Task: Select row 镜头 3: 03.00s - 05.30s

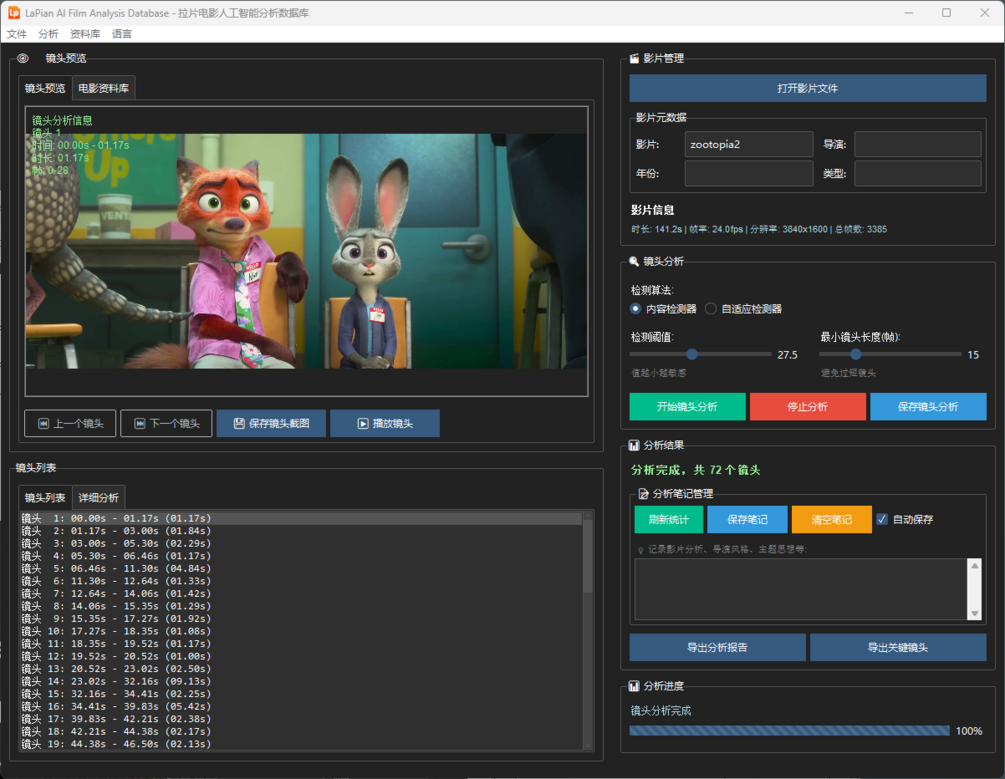Action: [x=301, y=543]
